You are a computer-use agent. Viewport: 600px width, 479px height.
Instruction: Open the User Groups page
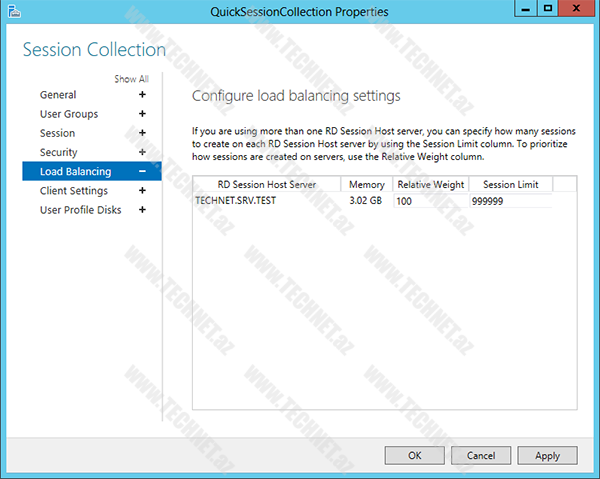(x=69, y=114)
